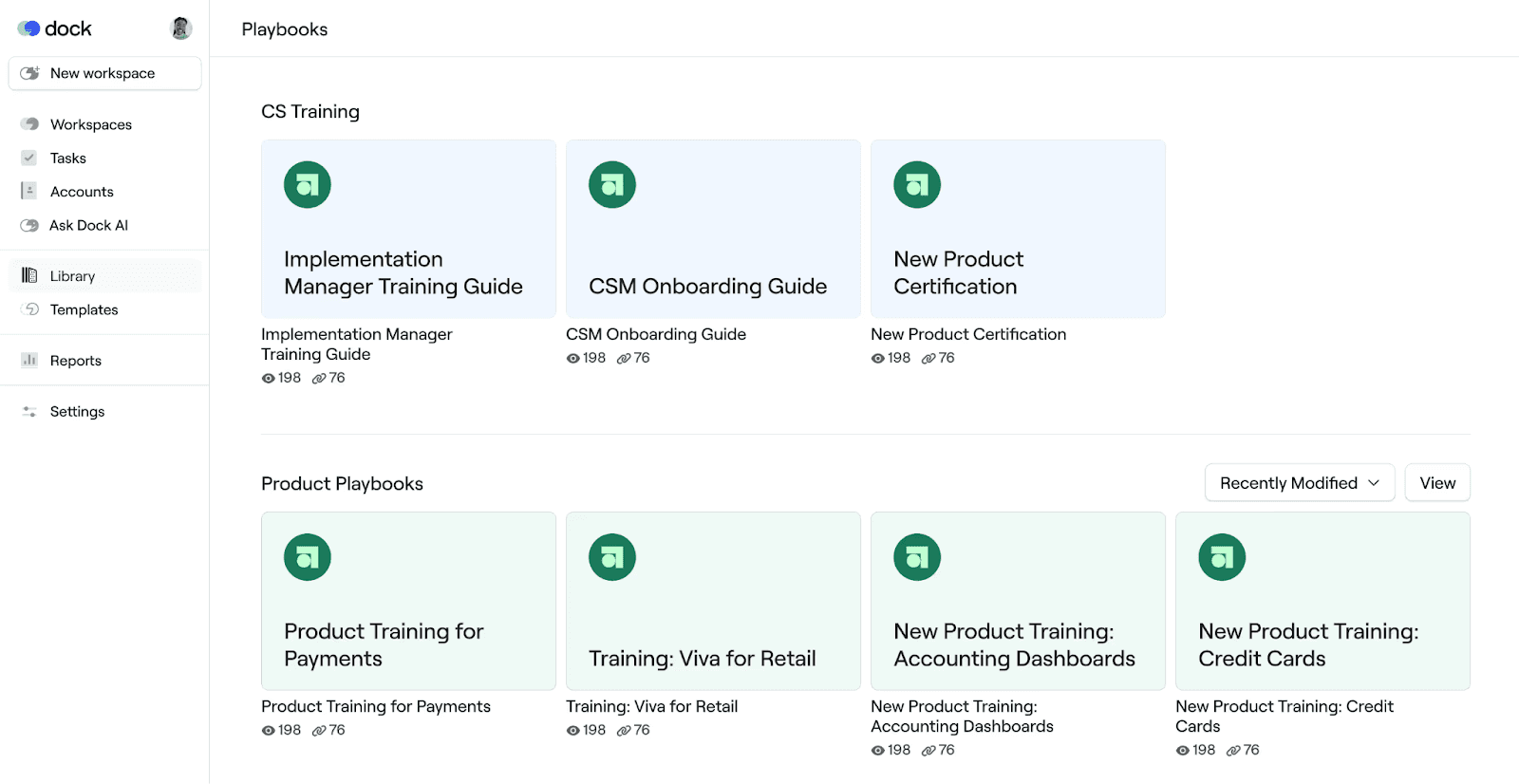
Task: Click the Tasks checkmark icon
Action: click(29, 158)
